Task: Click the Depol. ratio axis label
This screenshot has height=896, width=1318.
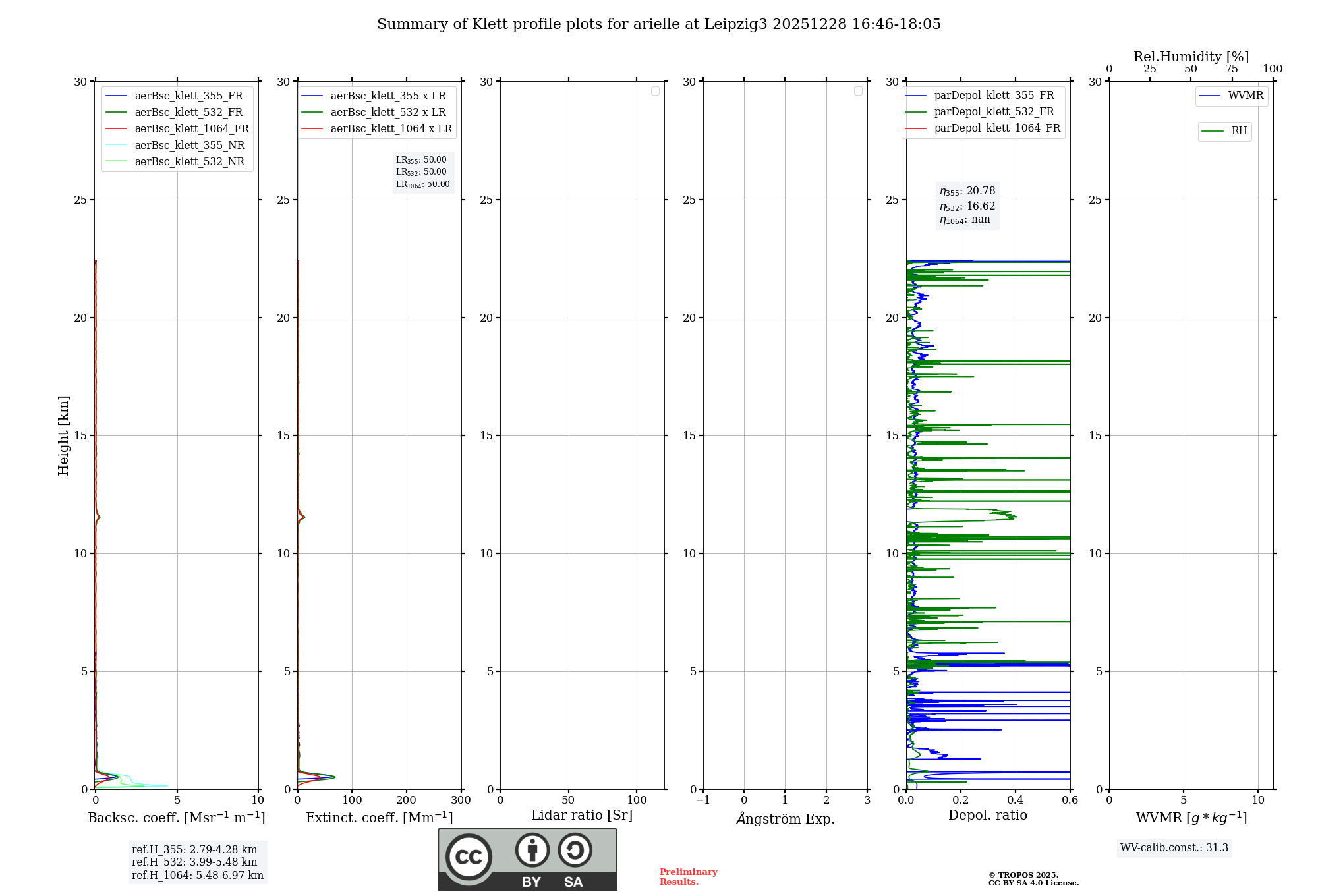Action: point(987,815)
